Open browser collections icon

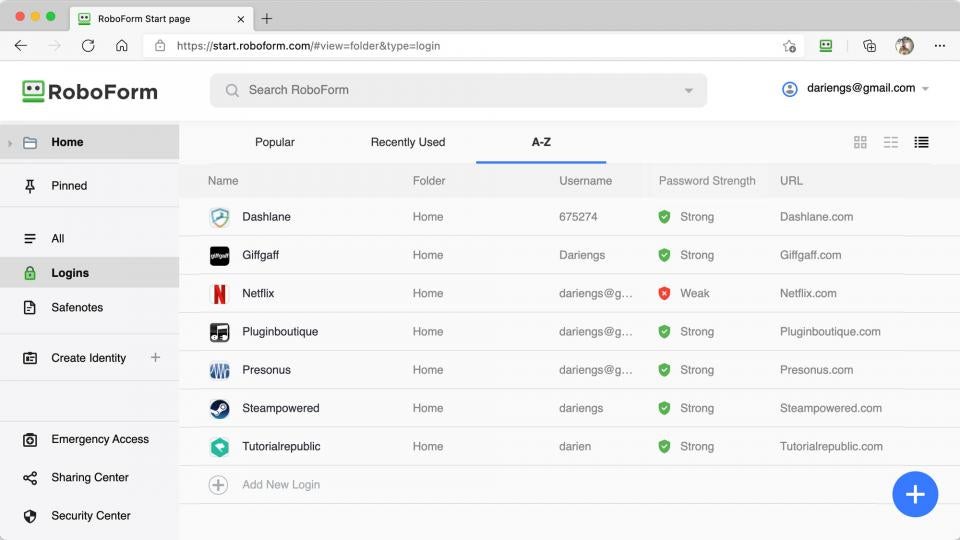click(869, 46)
